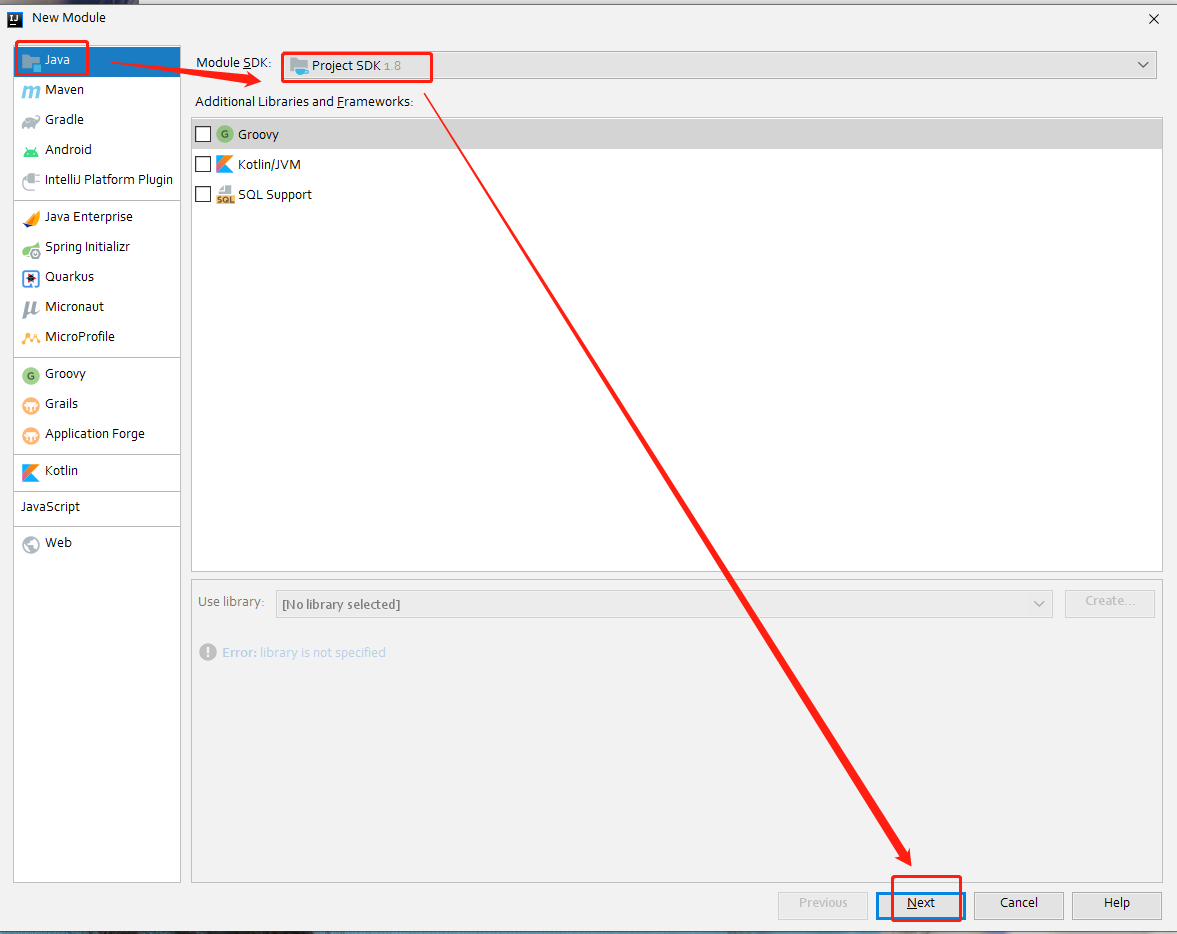Click the IntelliJ Platform Plugin label
1177x934 pixels.
109,179
